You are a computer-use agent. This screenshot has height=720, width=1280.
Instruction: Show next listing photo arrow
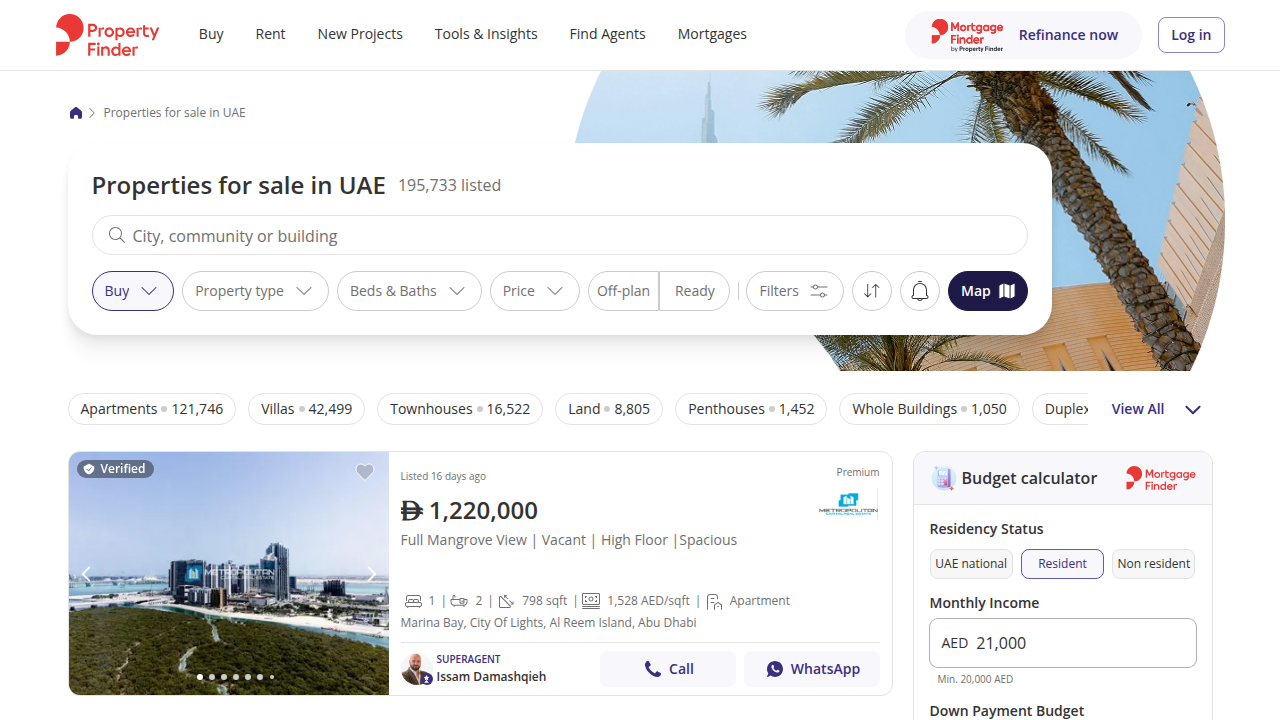pyautogui.click(x=372, y=574)
